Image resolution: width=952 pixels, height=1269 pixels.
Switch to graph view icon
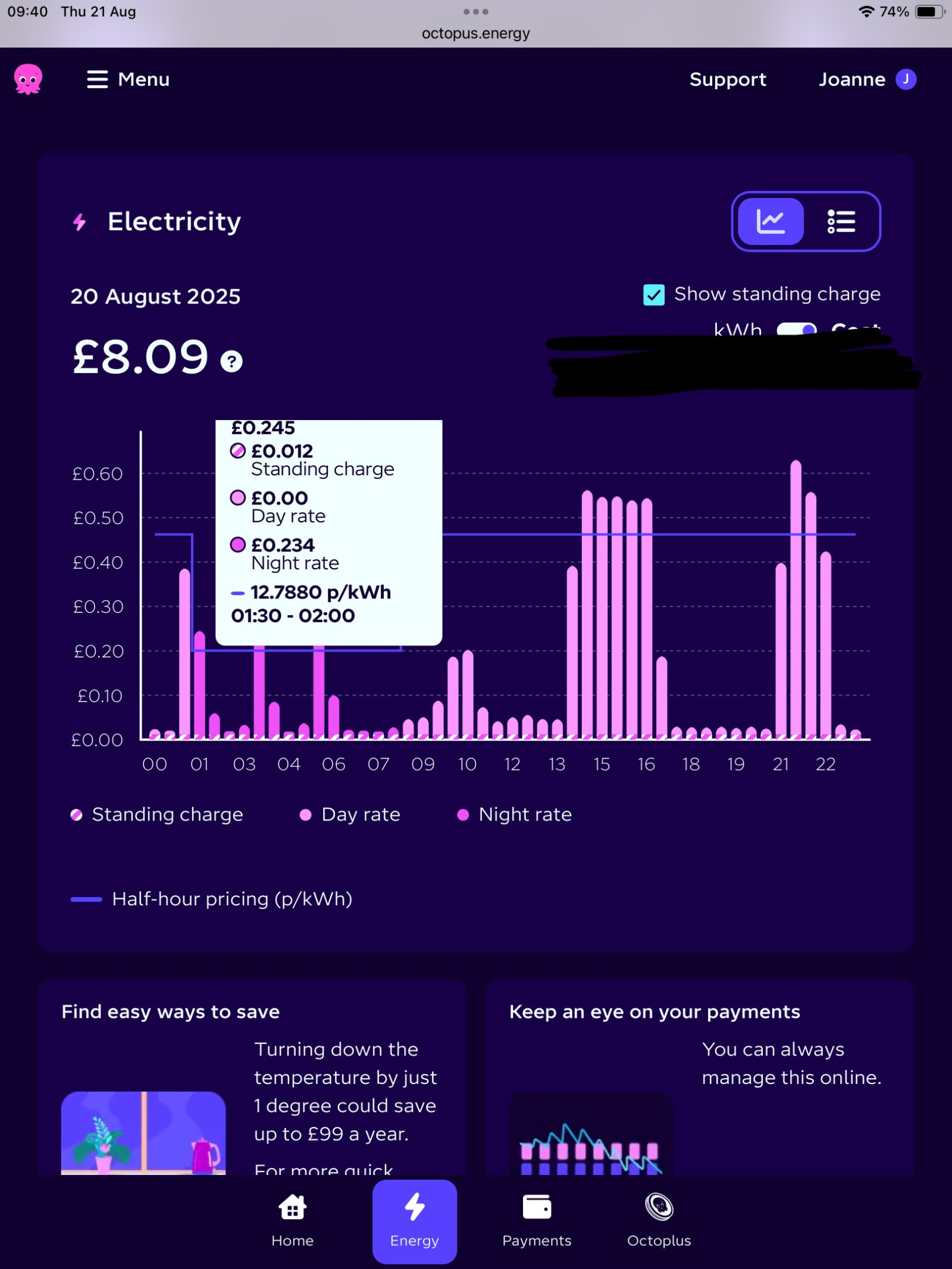tap(771, 221)
